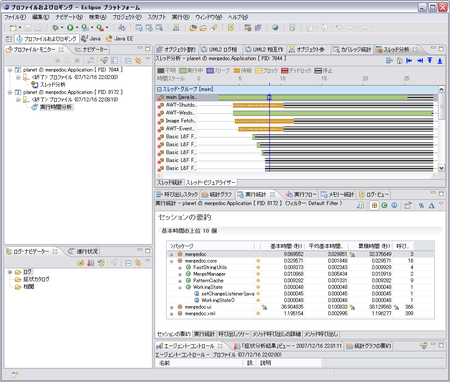Click the search flashlight icon in main toolbar

(213, 28)
